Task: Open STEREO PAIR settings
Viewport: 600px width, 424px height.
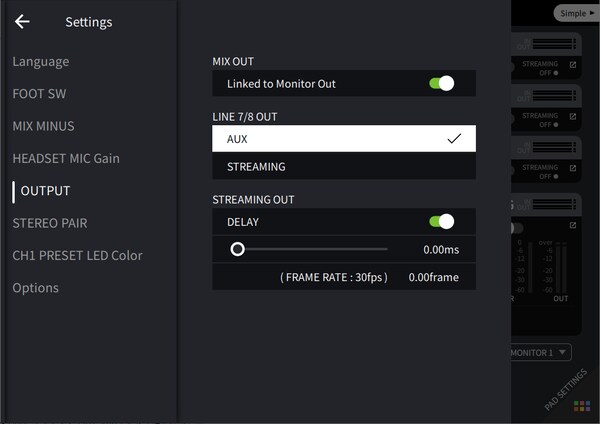Action: pyautogui.click(x=49, y=223)
